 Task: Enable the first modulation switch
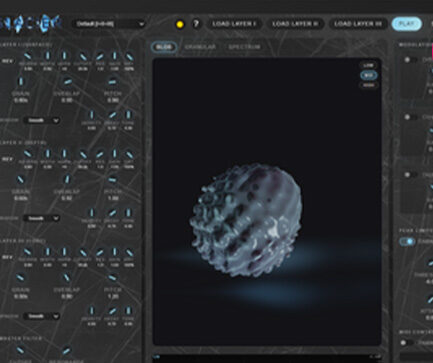click(x=410, y=60)
